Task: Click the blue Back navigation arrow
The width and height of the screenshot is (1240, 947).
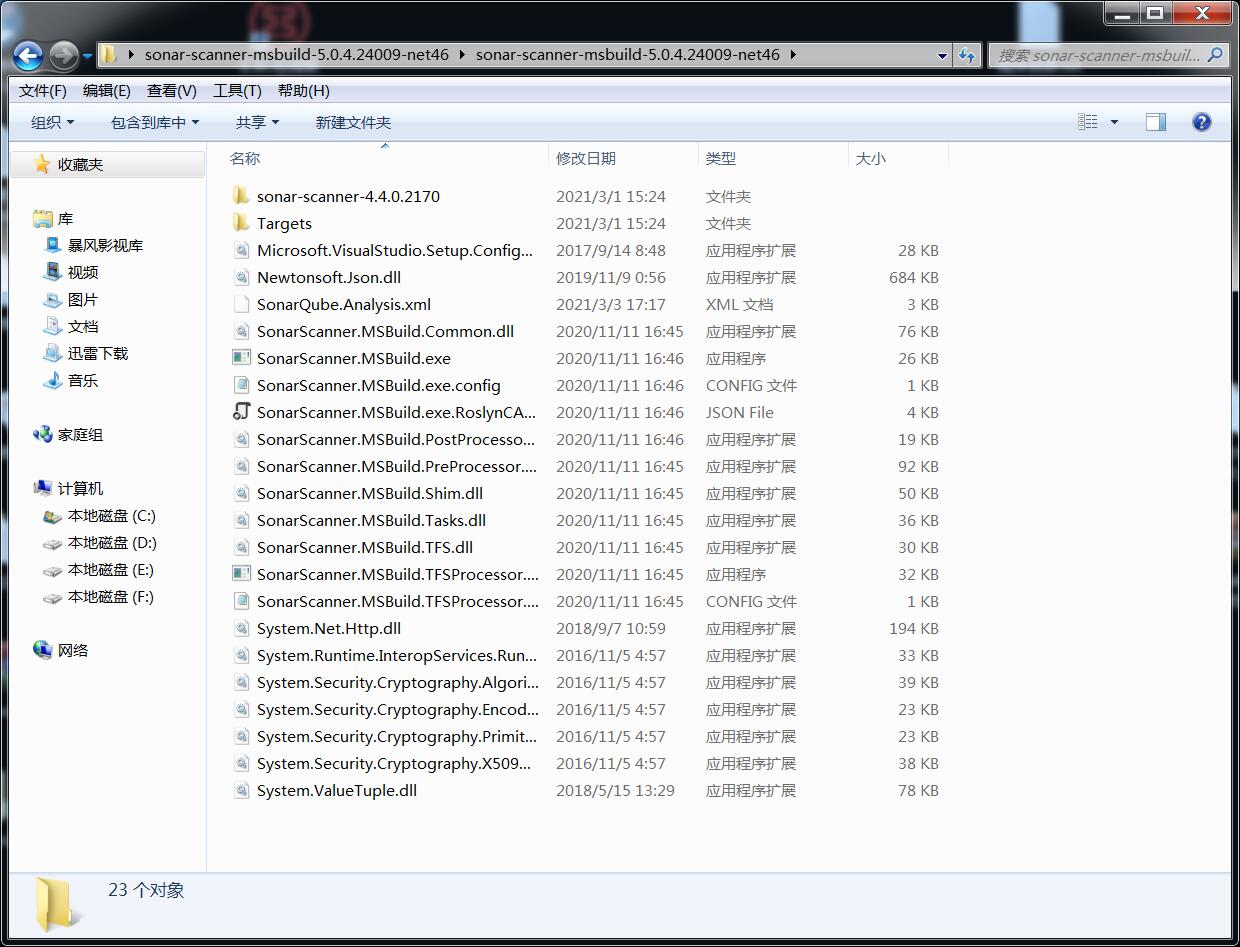Action: coord(28,55)
